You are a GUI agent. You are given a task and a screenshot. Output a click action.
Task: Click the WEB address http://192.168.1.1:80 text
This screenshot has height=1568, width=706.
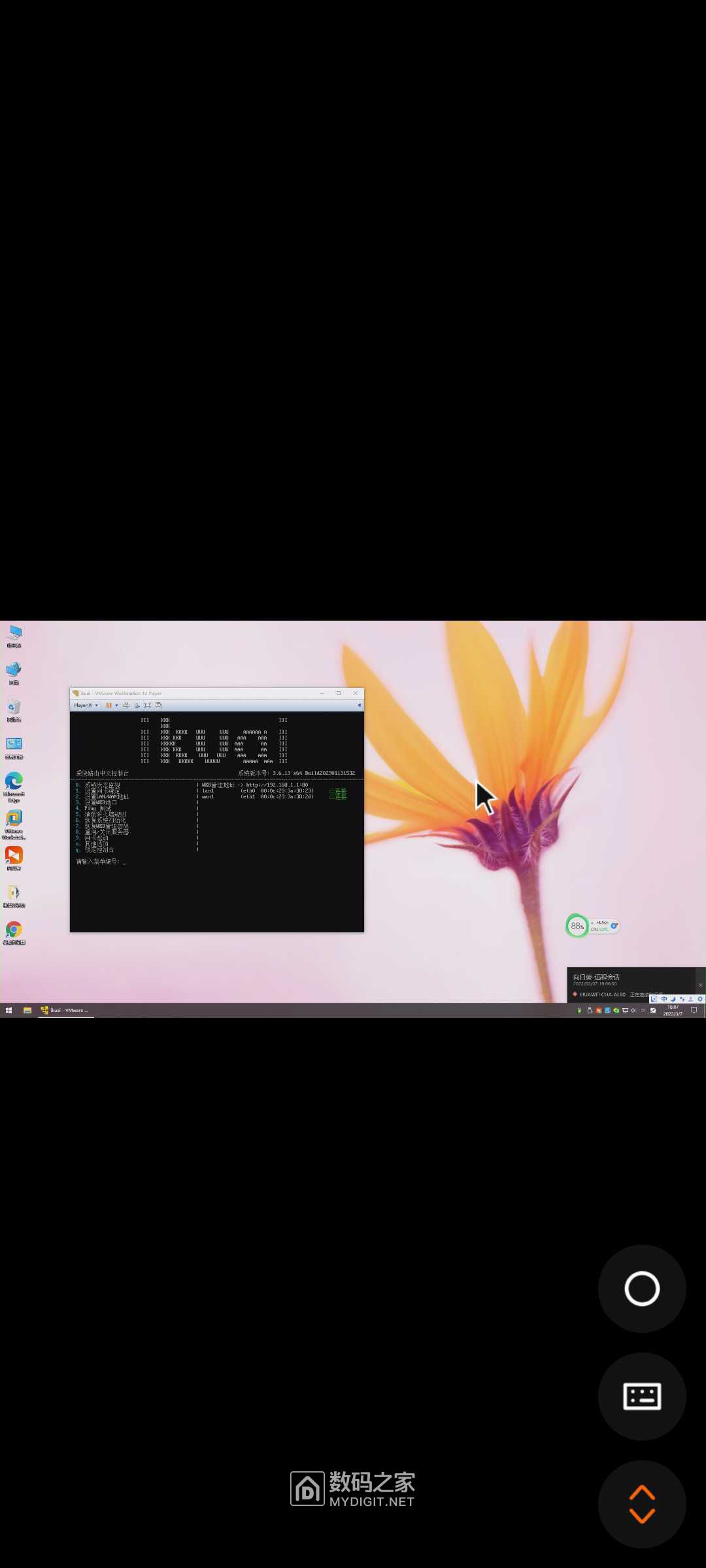[277, 785]
